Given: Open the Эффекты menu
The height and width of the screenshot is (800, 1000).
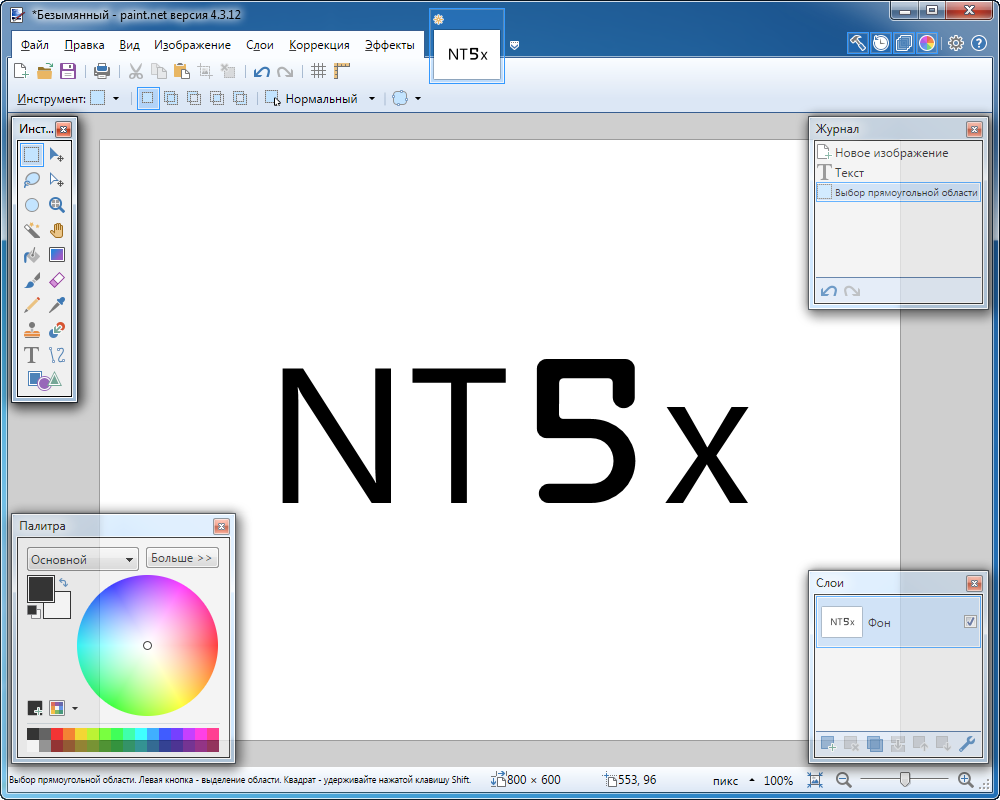Looking at the screenshot, I should coord(389,45).
